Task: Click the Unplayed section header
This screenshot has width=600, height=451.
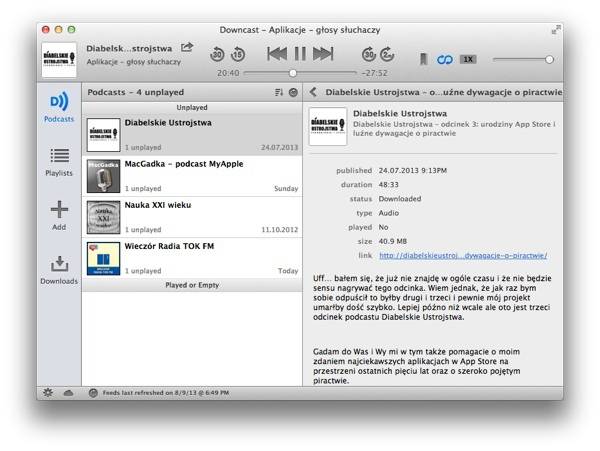Action: click(192, 107)
